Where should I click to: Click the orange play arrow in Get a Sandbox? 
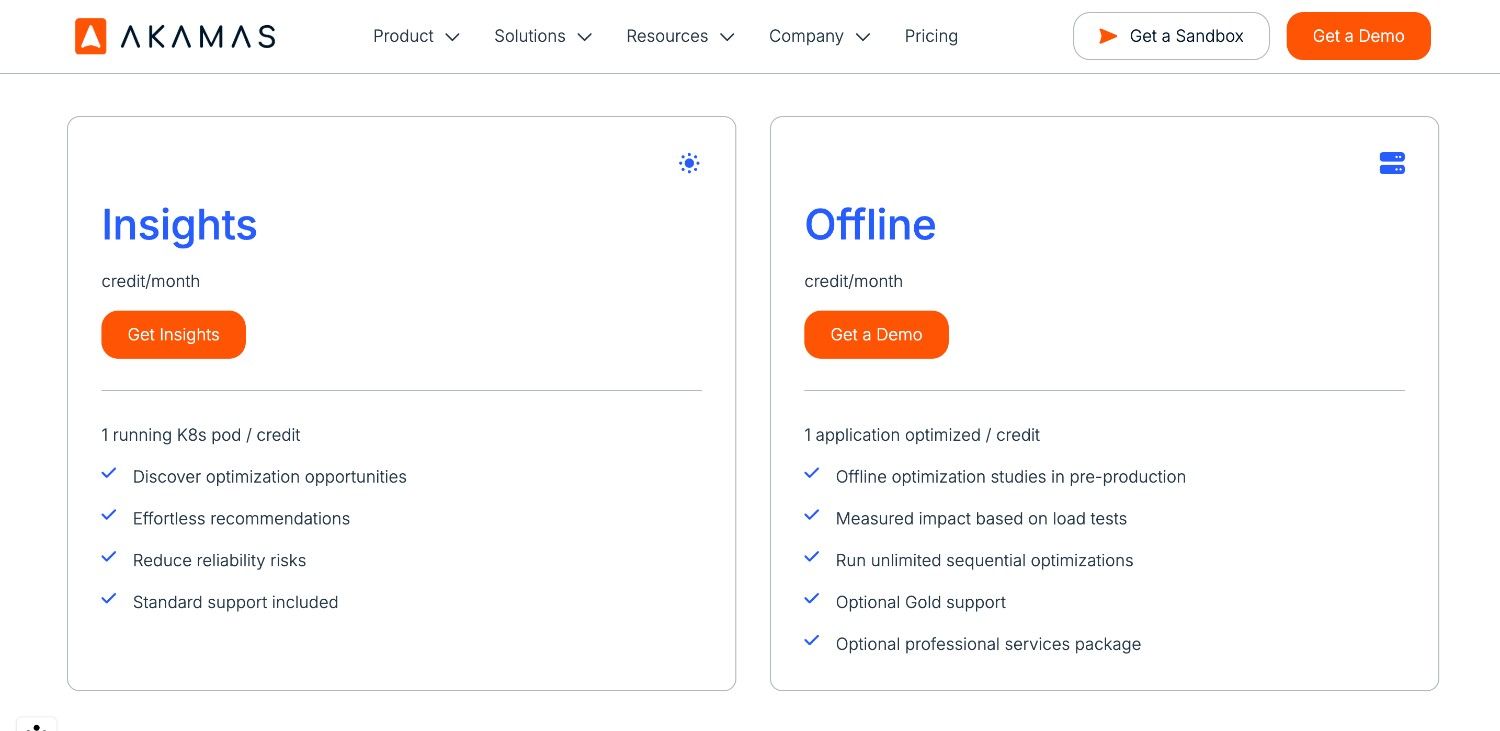click(1108, 36)
